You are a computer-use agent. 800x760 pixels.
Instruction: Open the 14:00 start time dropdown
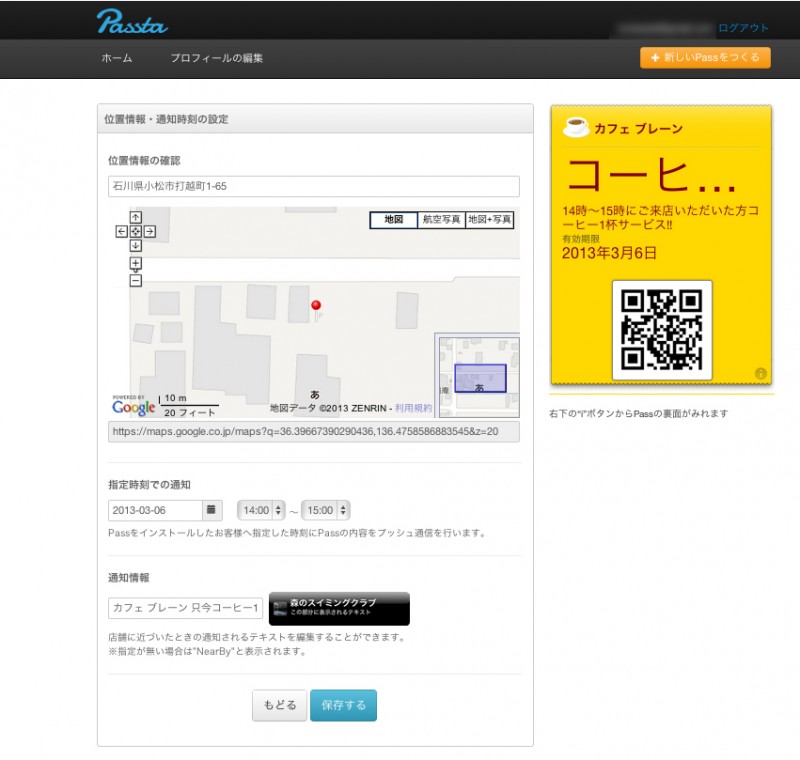(x=262, y=510)
